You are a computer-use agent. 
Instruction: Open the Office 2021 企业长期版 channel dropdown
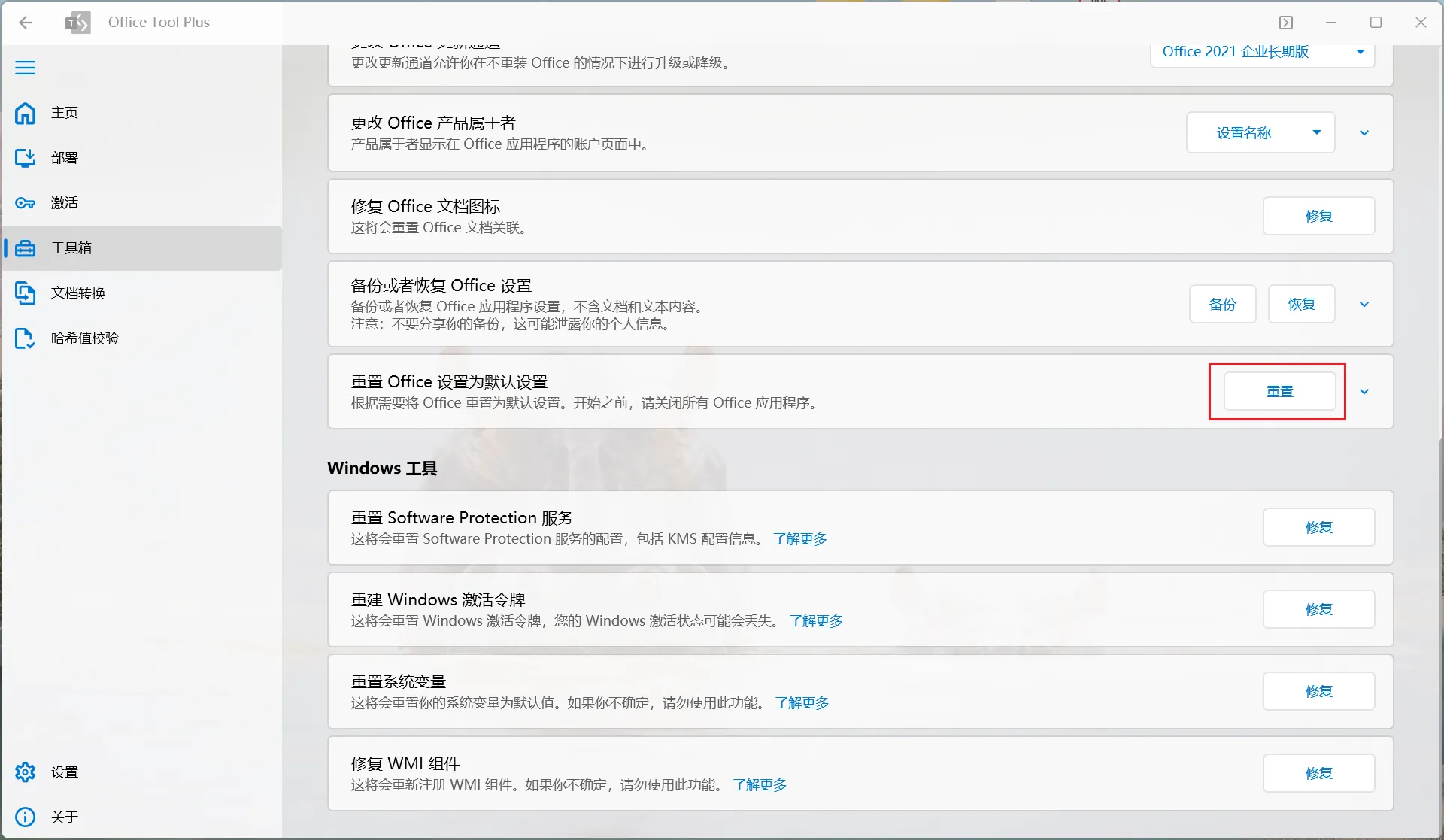pyautogui.click(x=1261, y=52)
